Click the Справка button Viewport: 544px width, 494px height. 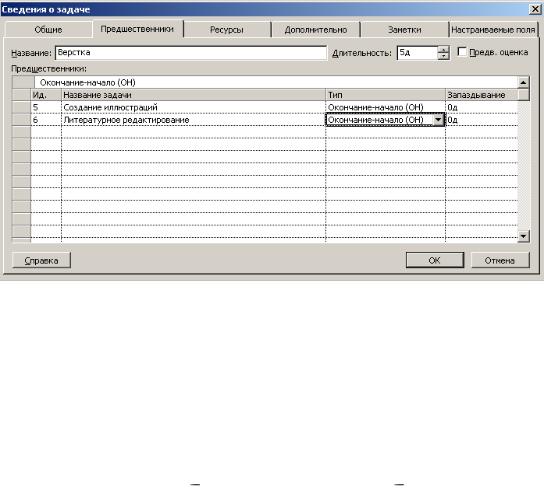coord(41,260)
